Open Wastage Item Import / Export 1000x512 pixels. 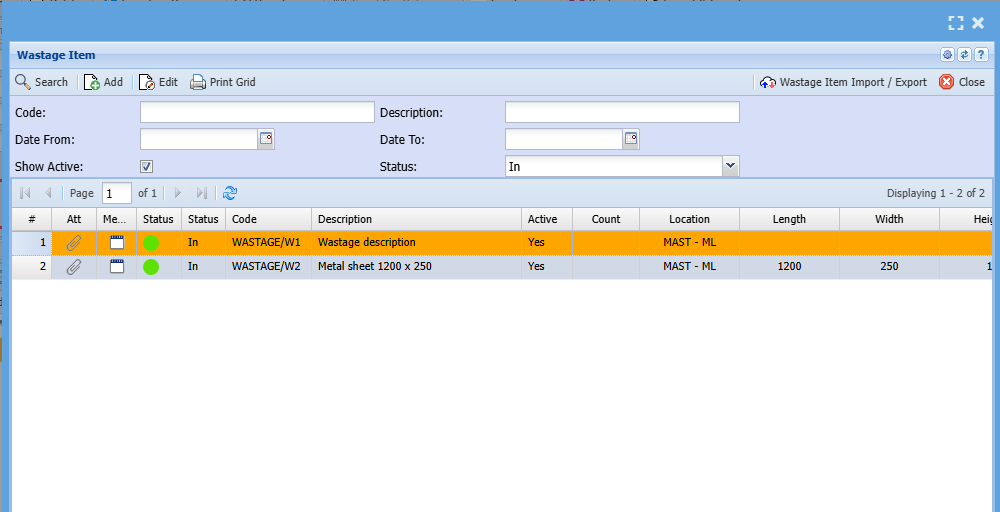843,82
